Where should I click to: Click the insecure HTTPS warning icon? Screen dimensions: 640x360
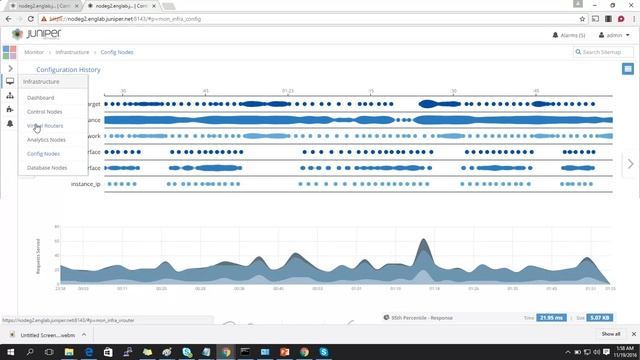pos(44,19)
